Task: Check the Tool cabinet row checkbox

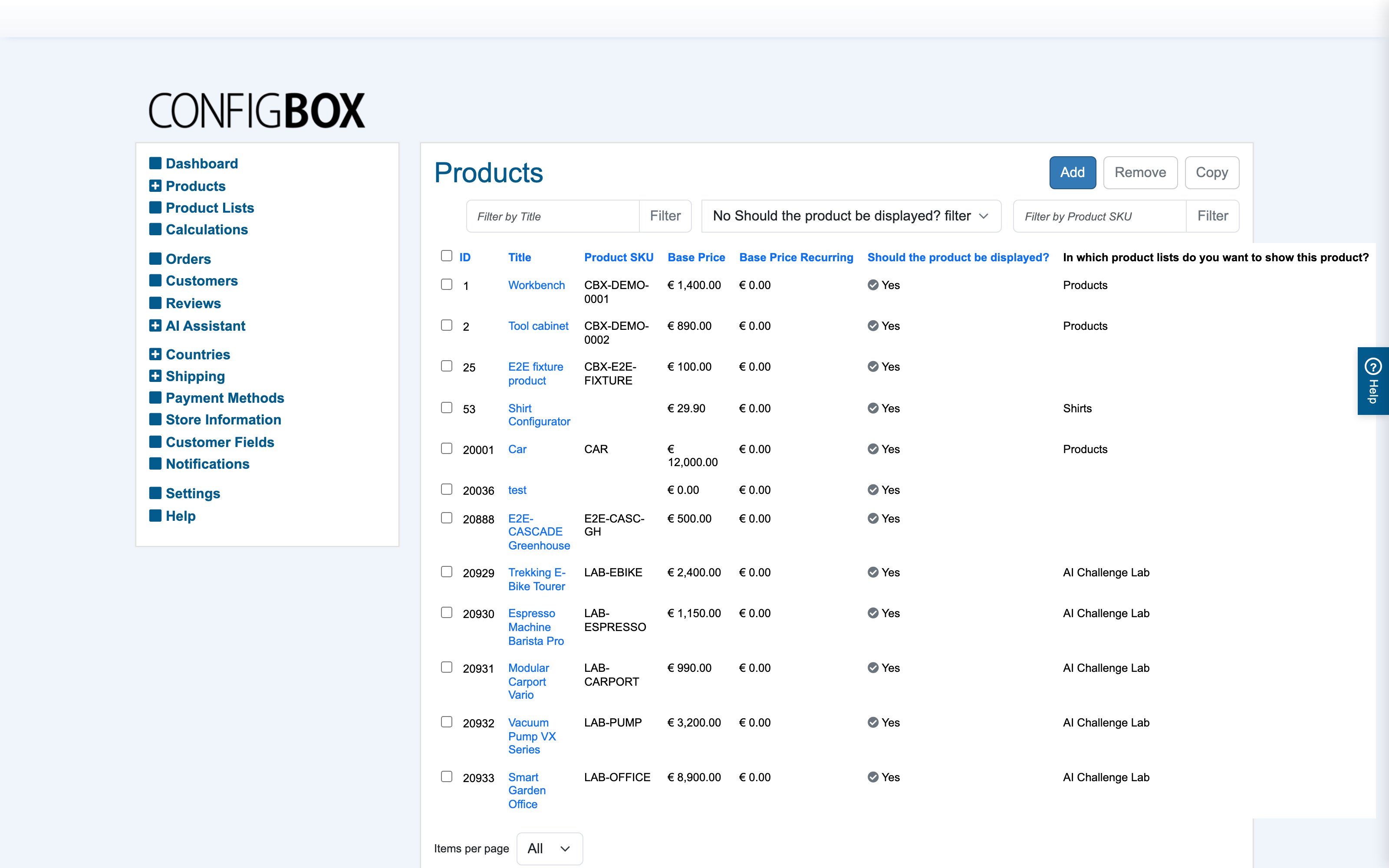Action: (447, 325)
